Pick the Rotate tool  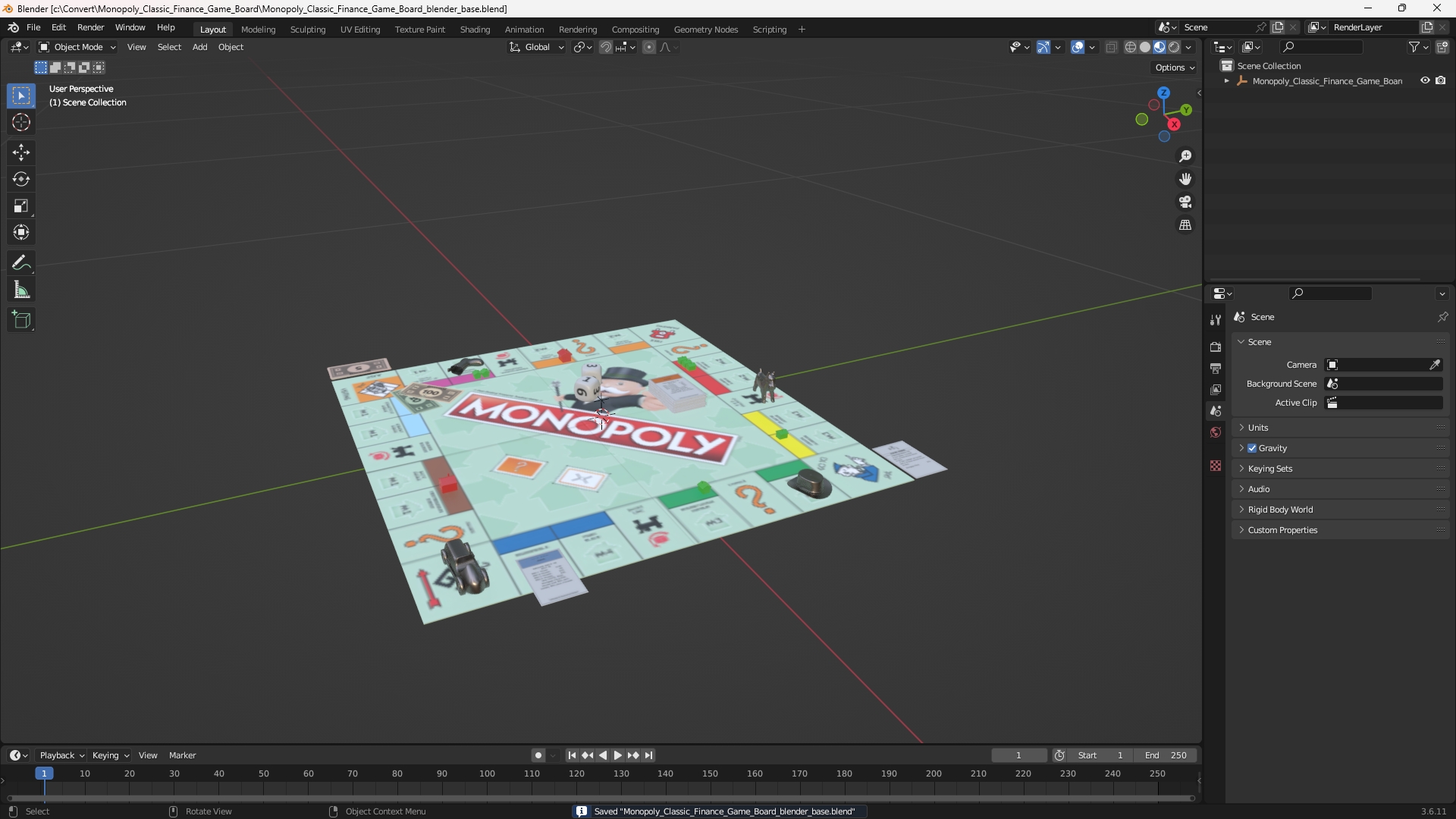[x=21, y=179]
